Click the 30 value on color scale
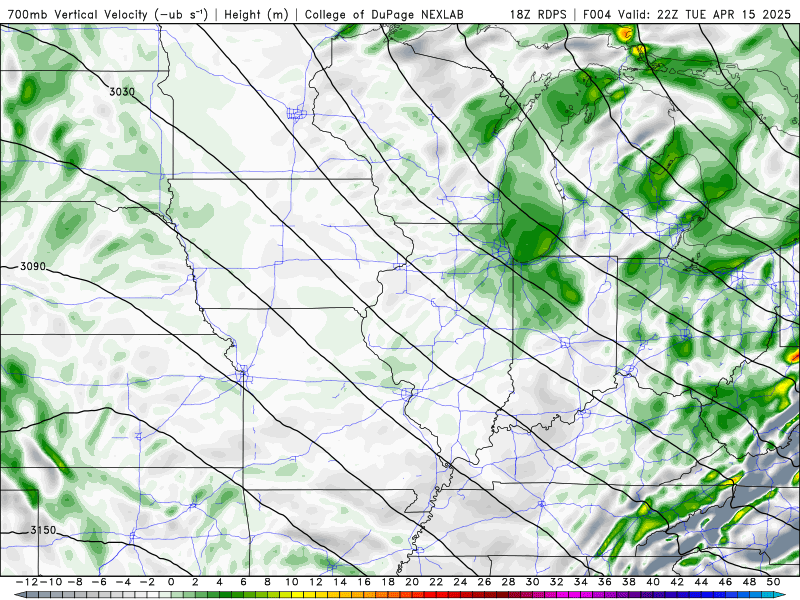The image size is (800, 600). pyautogui.click(x=532, y=582)
